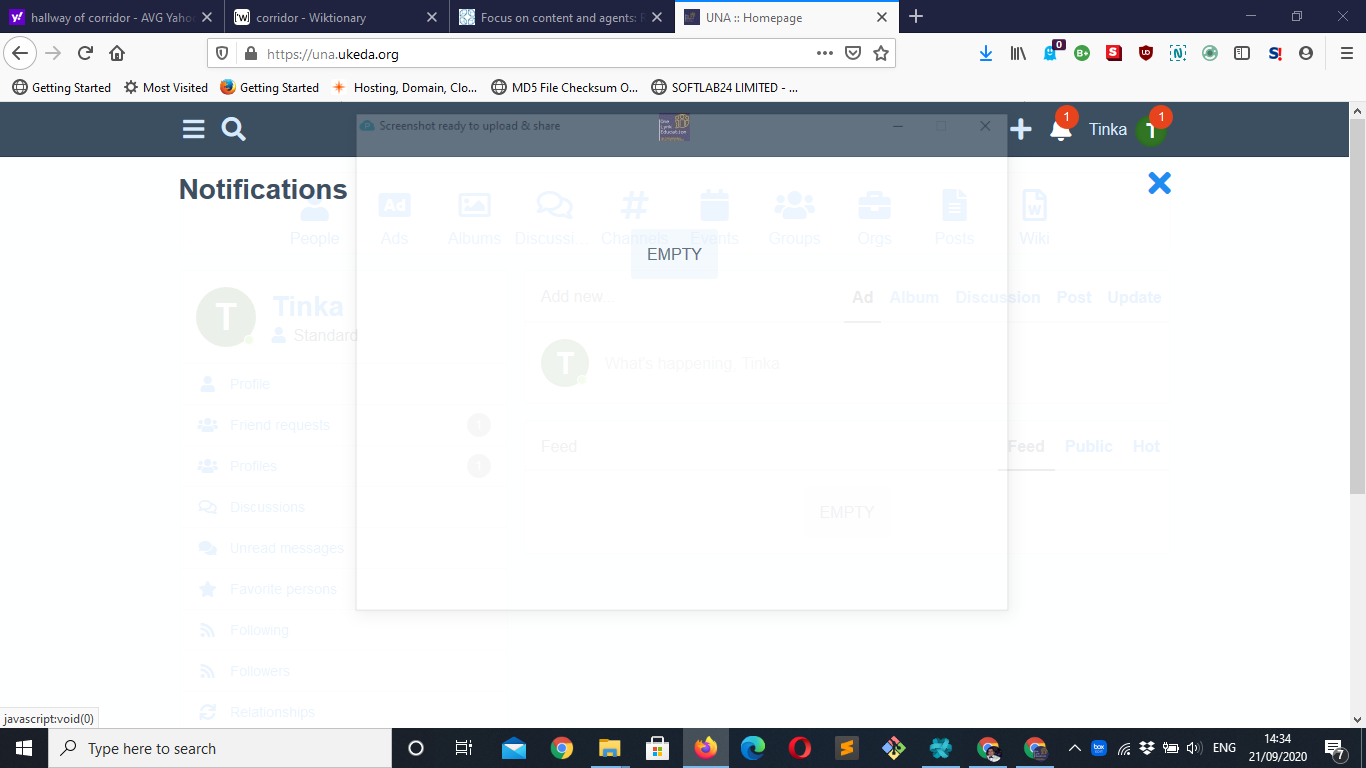Open the Firefox application menu
1366x768 pixels.
point(1346,54)
